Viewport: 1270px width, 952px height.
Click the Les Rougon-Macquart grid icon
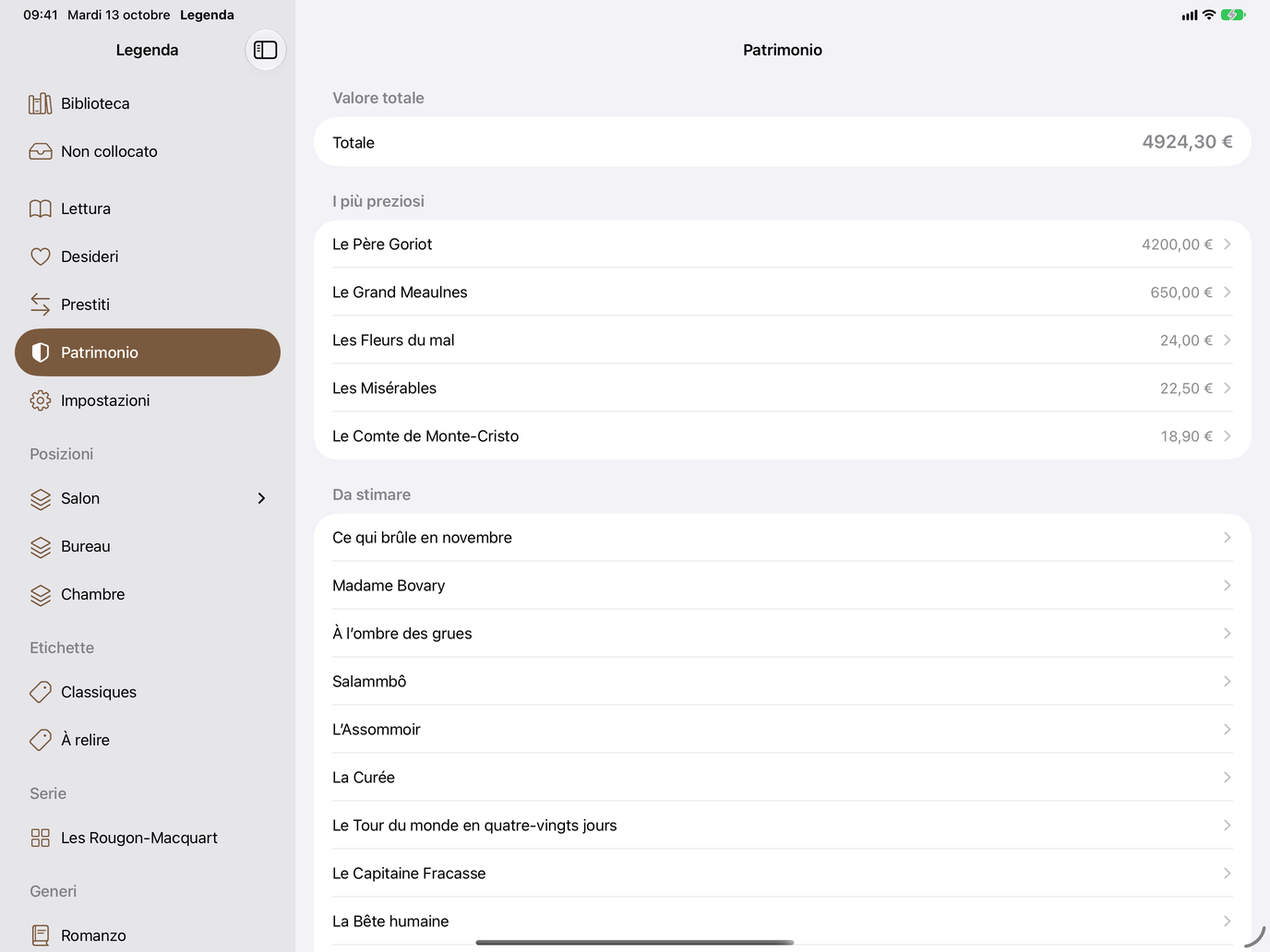click(41, 838)
